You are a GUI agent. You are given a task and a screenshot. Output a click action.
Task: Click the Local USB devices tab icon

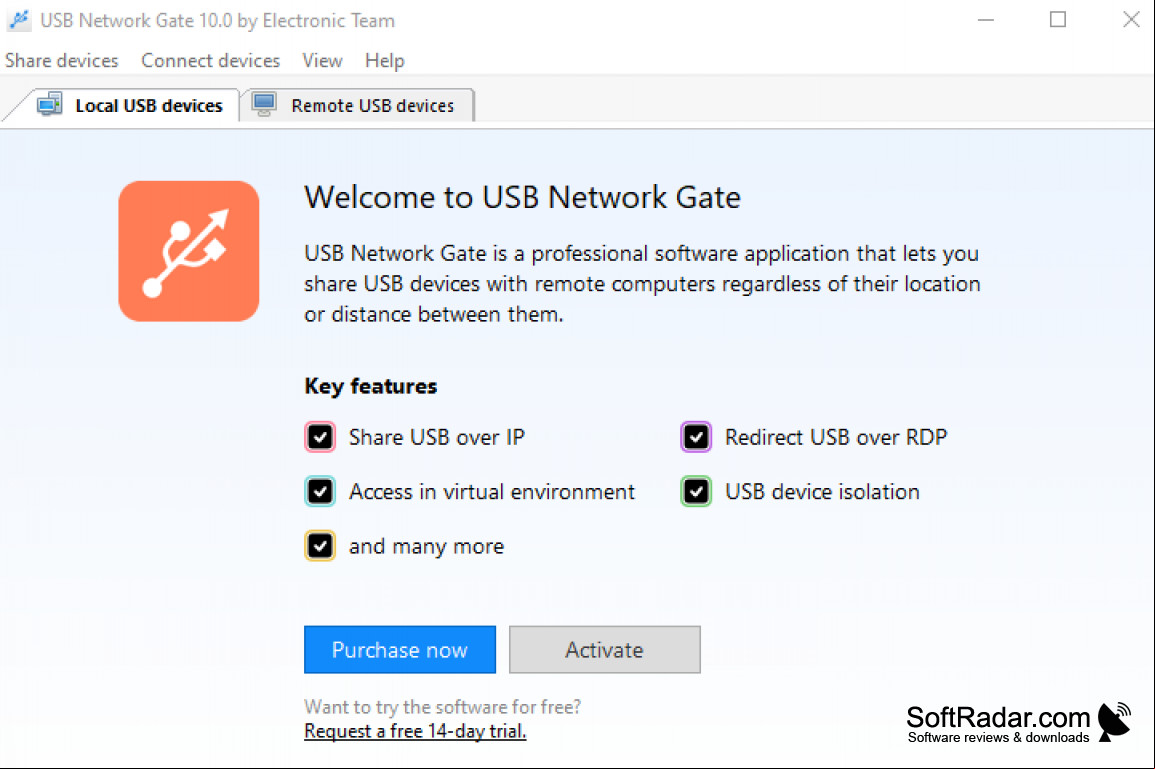tap(50, 105)
